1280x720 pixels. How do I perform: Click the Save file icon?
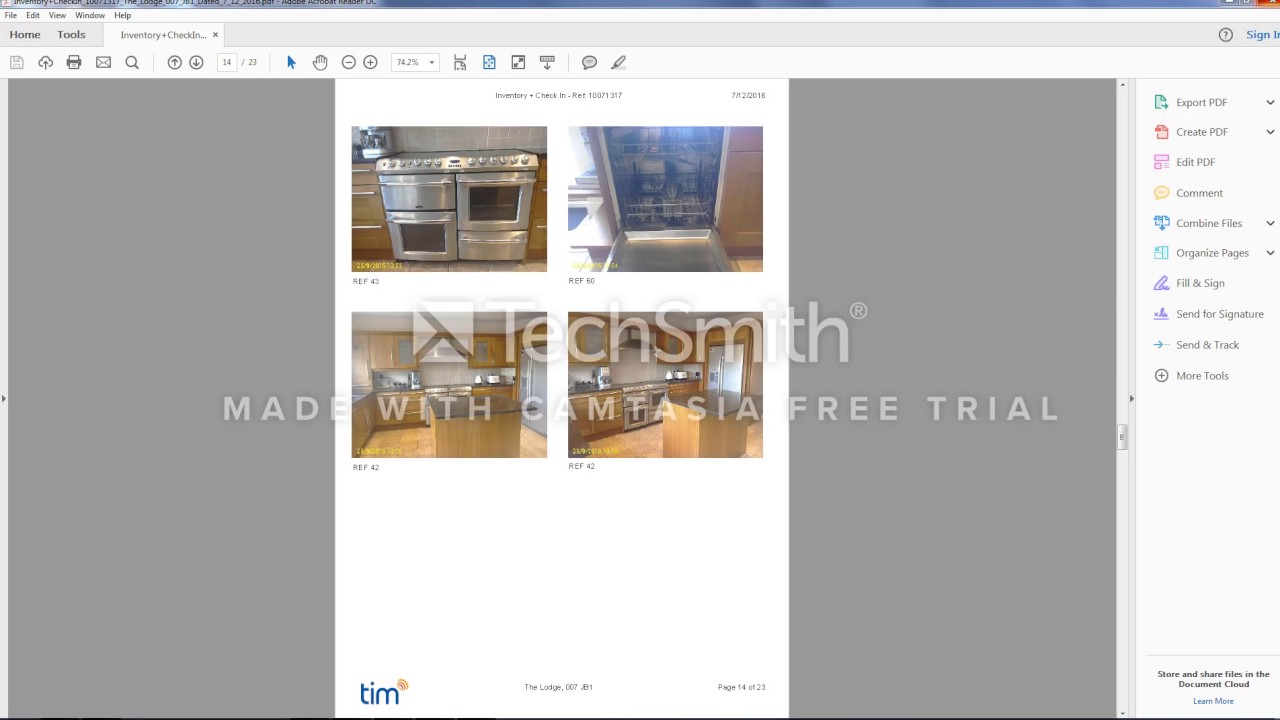pos(17,62)
